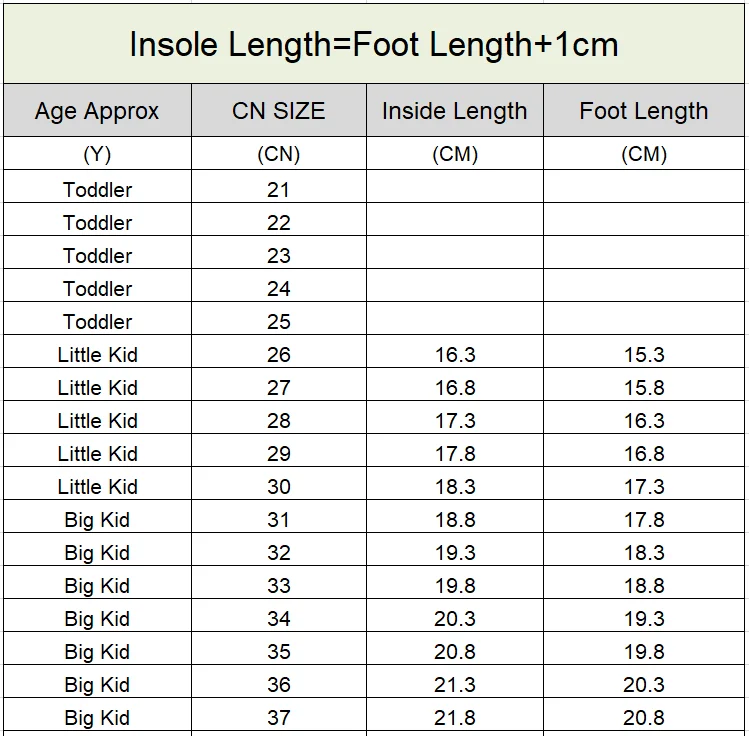Image resolution: width=749 pixels, height=736 pixels.
Task: Click inside length value 20.8
Action: point(455,652)
